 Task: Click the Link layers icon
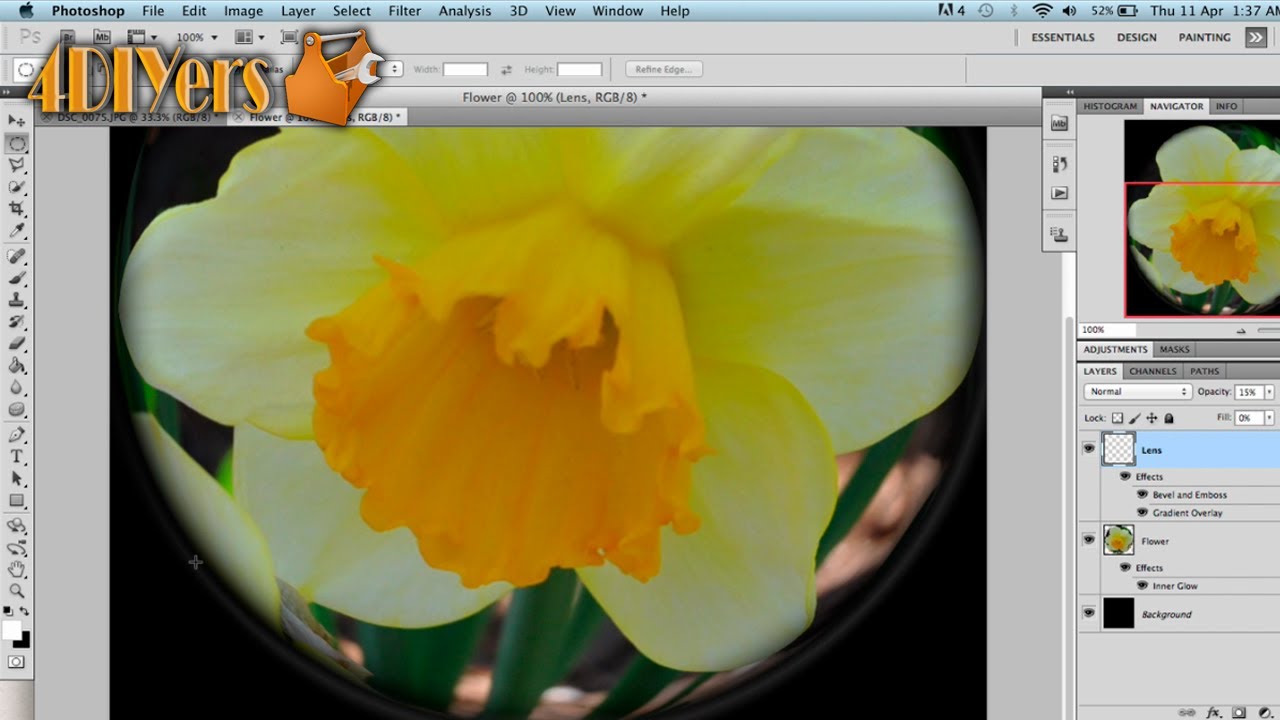tap(1189, 713)
